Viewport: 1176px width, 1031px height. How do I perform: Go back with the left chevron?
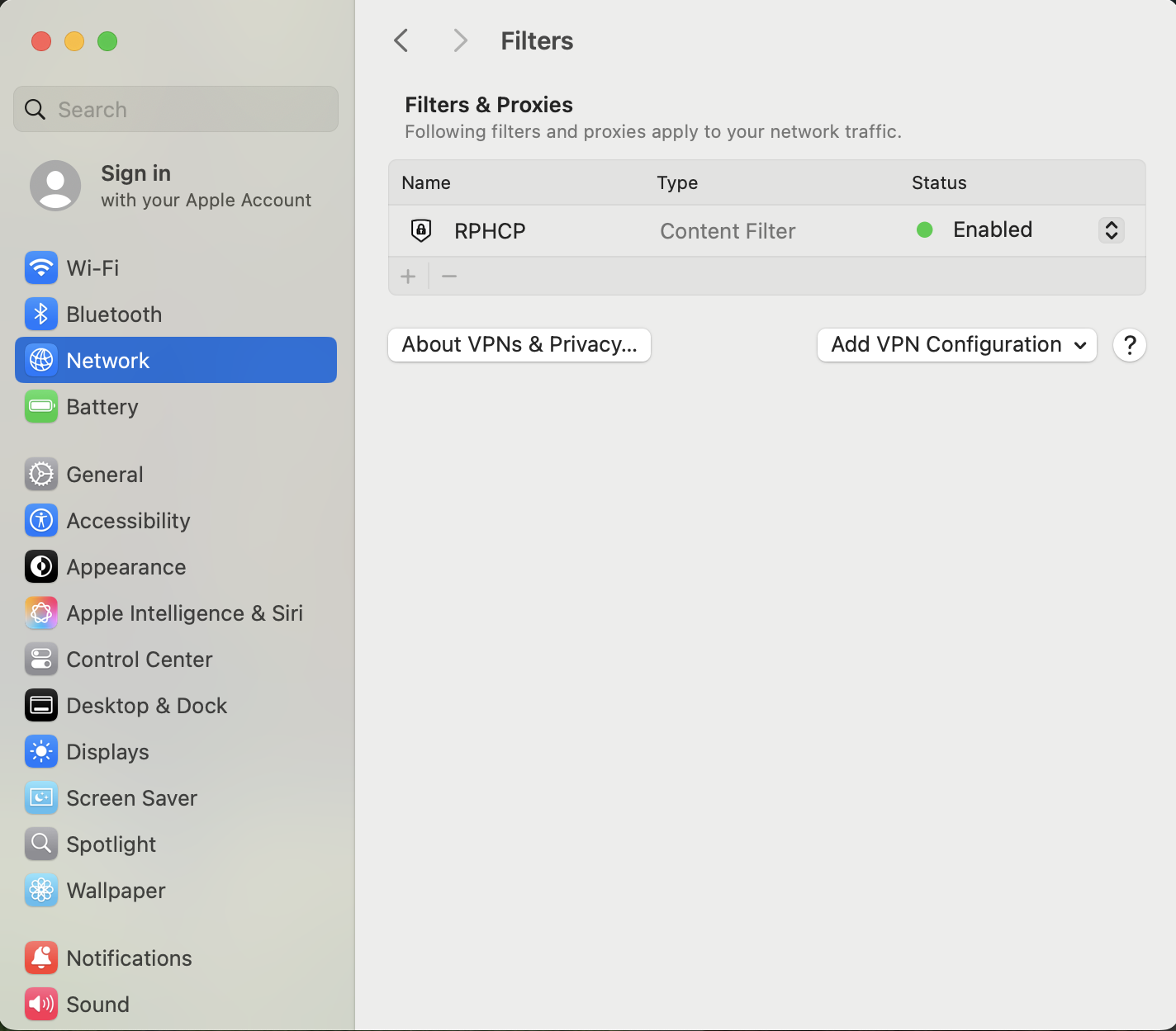tap(401, 40)
